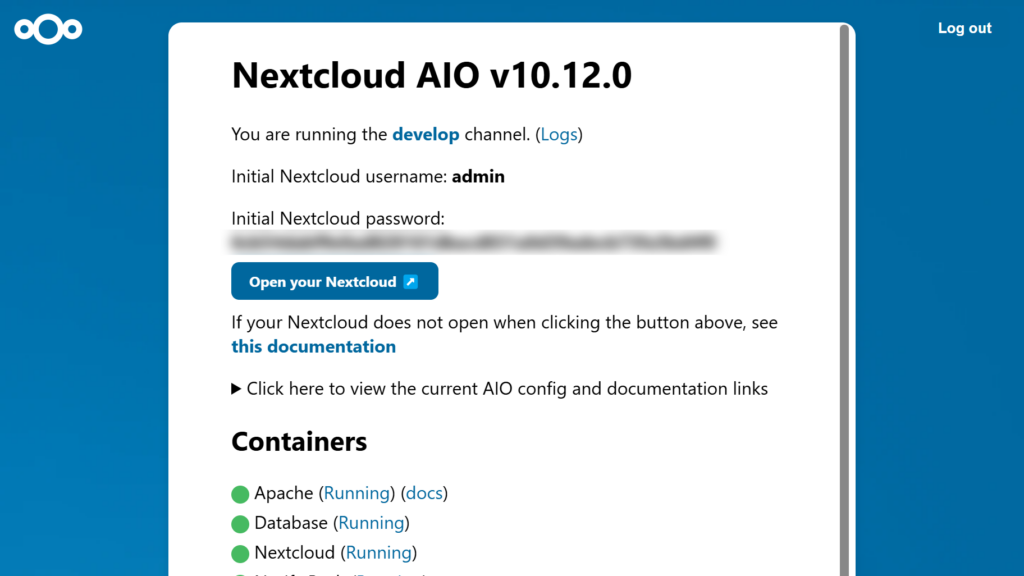Click Log out
The height and width of the screenshot is (576, 1024).
coord(963,28)
